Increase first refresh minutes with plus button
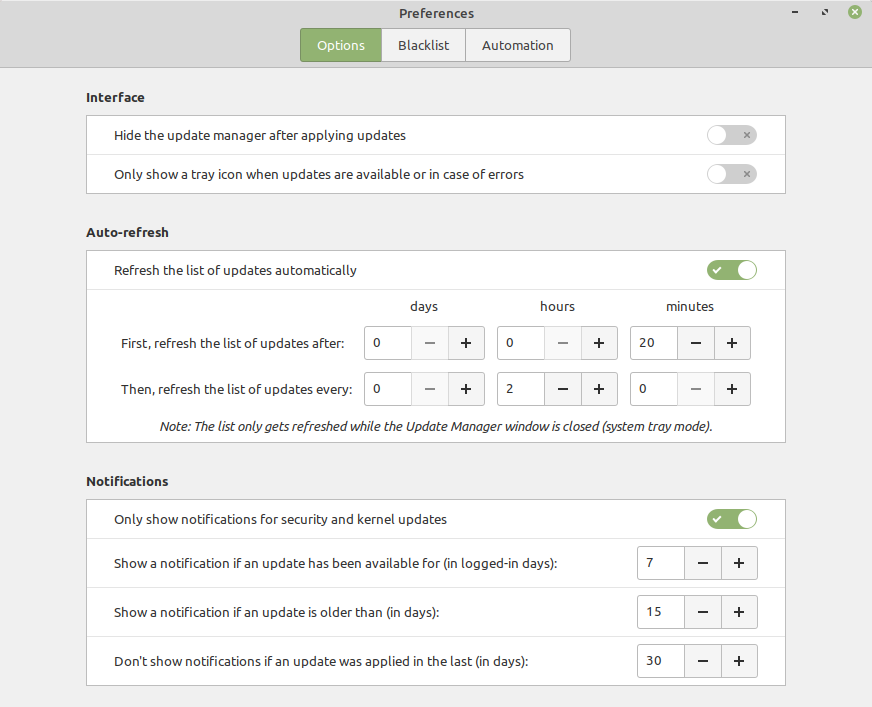Viewport: 872px width, 707px height. point(732,343)
